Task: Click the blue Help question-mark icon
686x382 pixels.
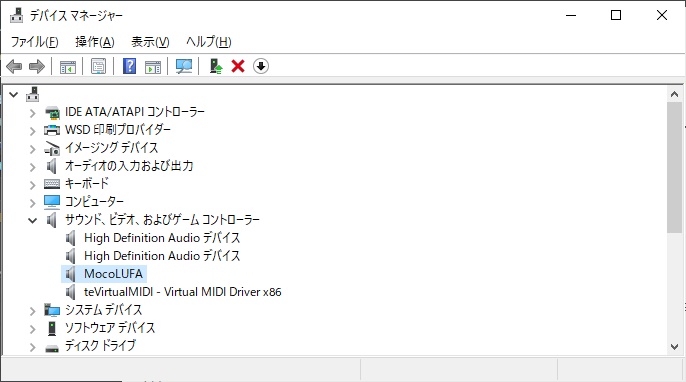Action: 130,67
